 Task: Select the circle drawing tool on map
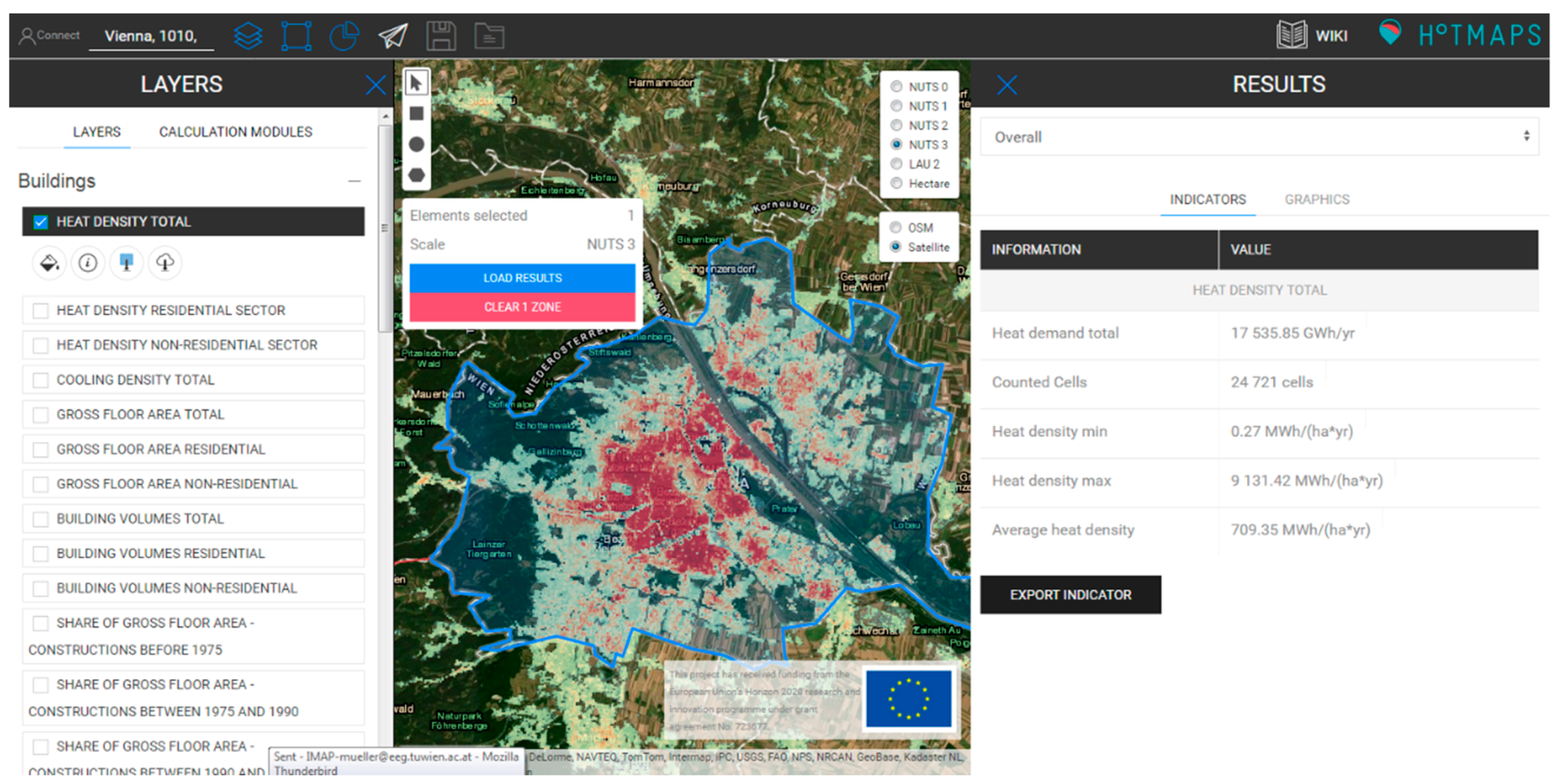(416, 144)
